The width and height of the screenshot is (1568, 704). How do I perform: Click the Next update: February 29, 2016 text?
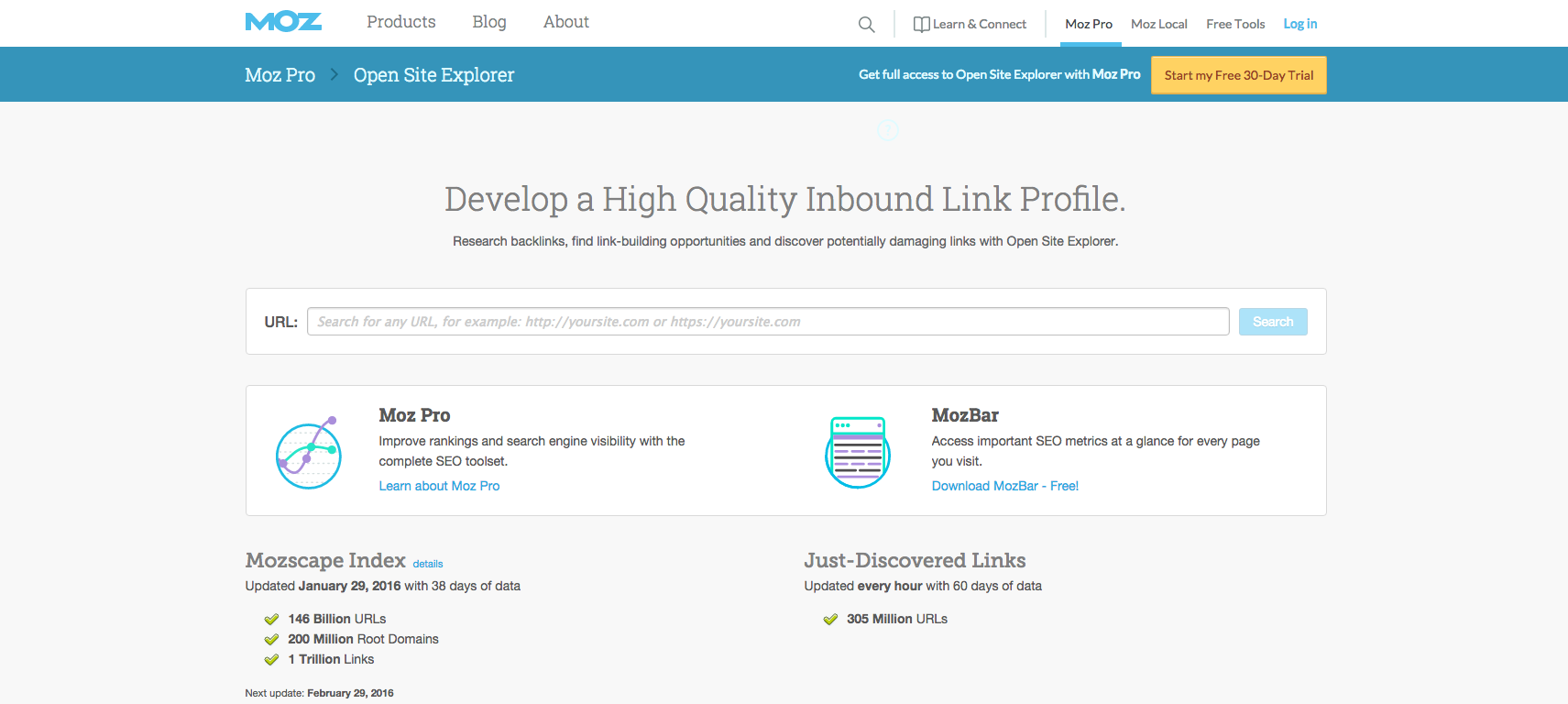(319, 693)
